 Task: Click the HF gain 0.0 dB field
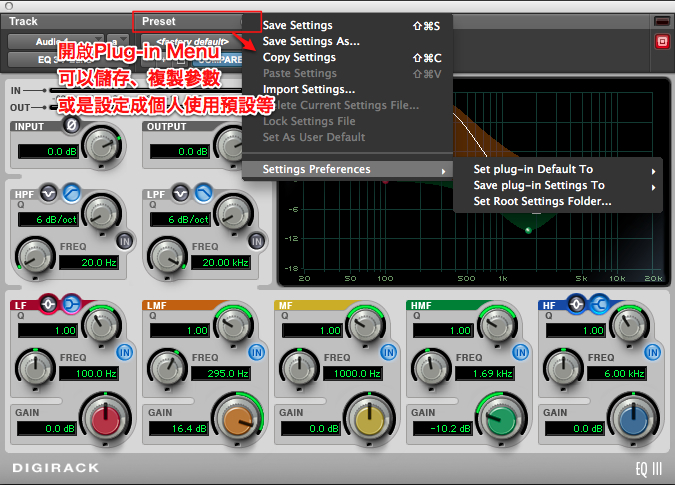(x=575, y=429)
